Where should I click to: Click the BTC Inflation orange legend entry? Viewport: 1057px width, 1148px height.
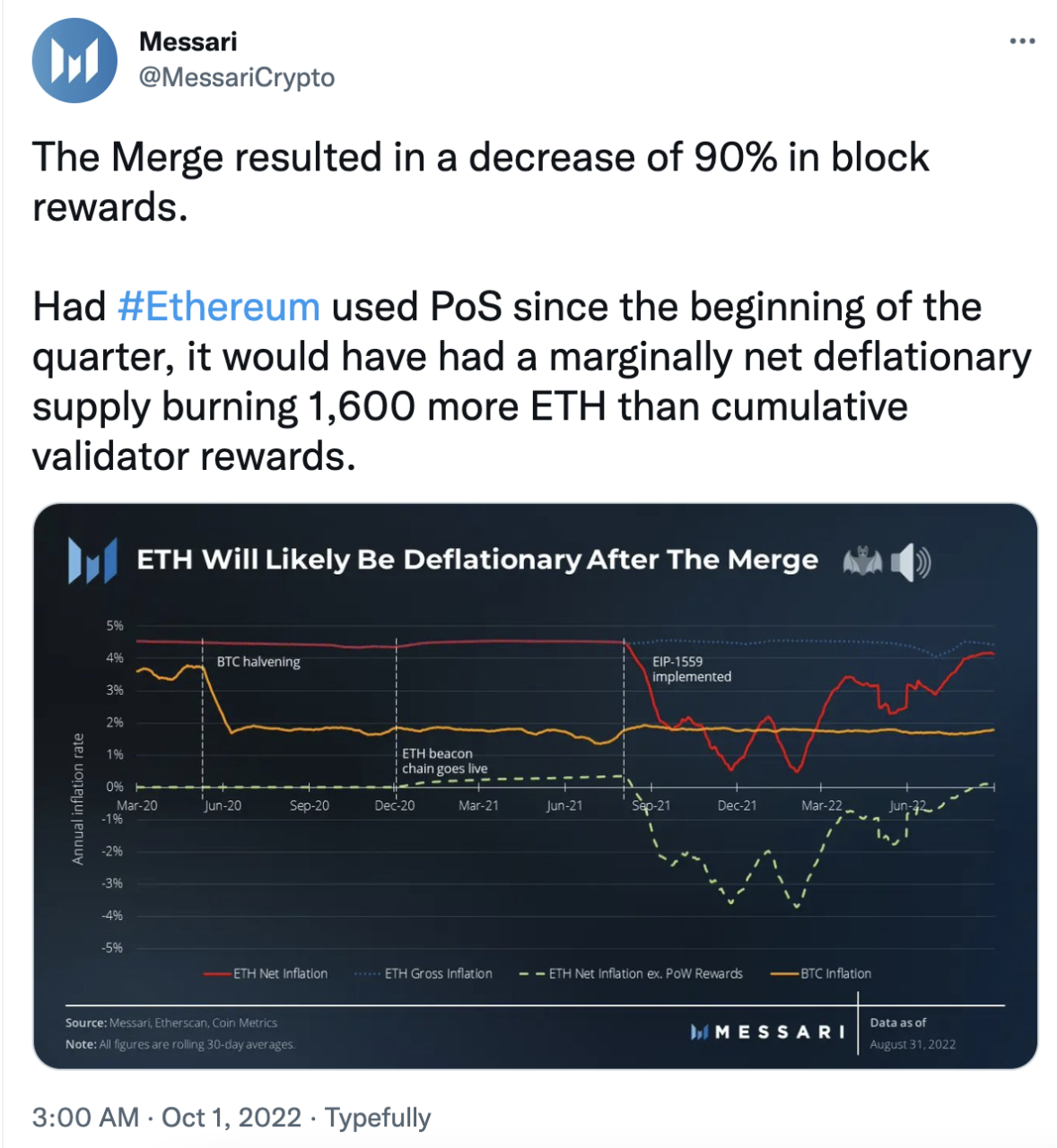(x=821, y=974)
